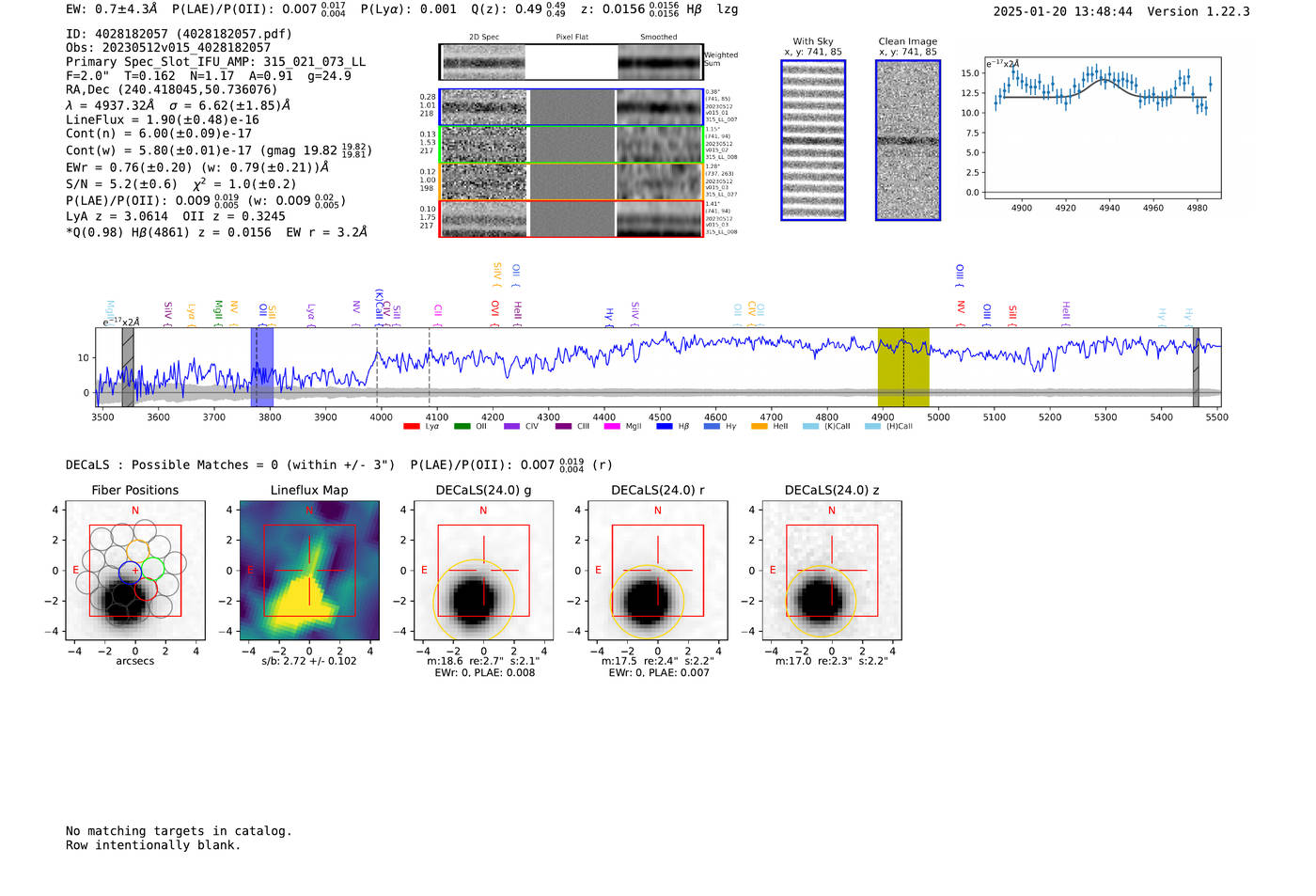Click the With Sky image panel
This screenshot has width=1316, height=896.
[813, 140]
